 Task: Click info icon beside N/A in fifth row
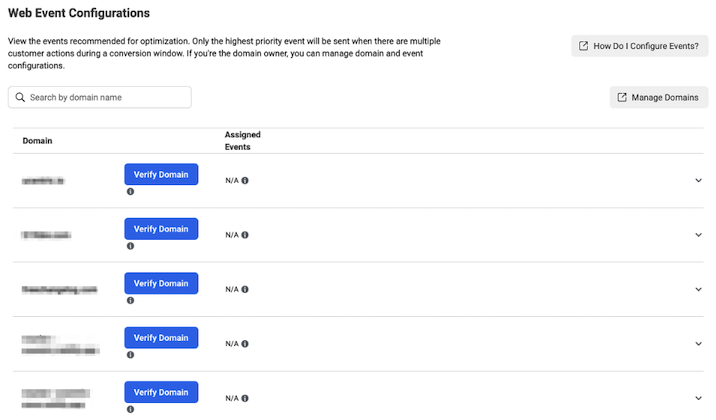[x=245, y=398]
